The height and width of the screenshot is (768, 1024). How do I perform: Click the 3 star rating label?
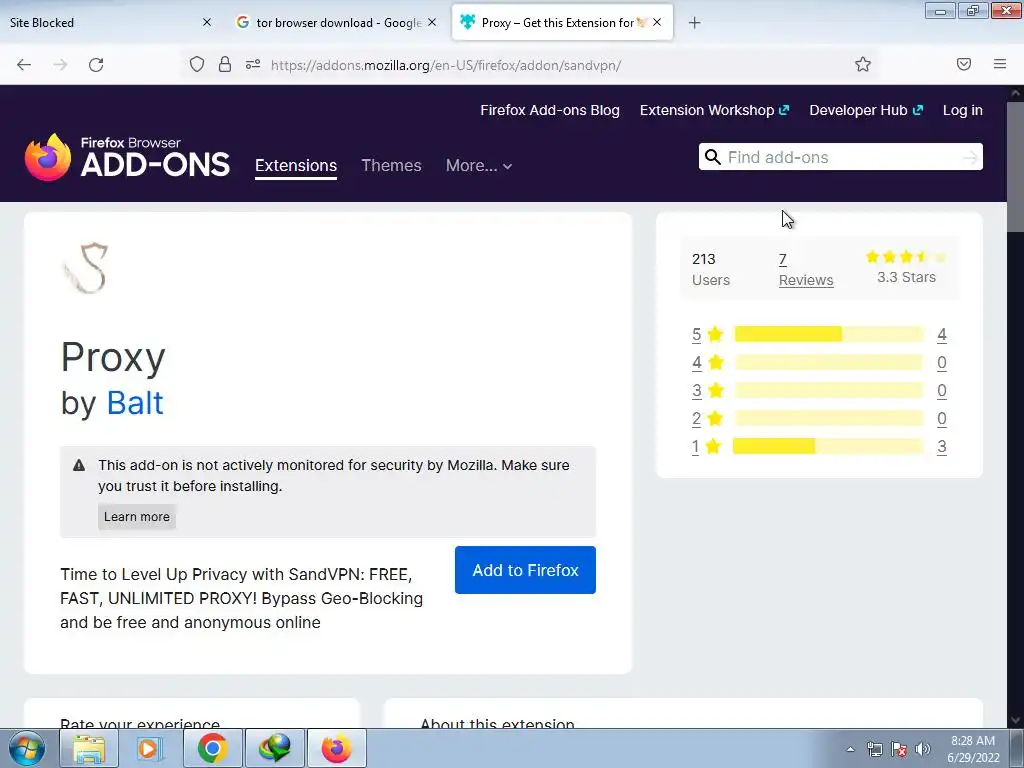(x=708, y=391)
